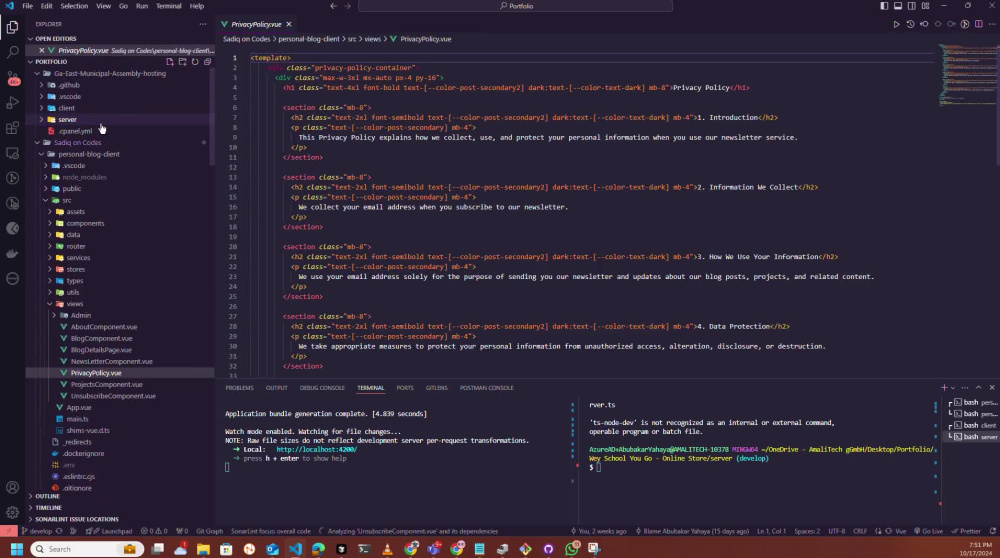Expand the TIMELINE section
Screen dimensions: 1000x558
pos(120,508)
